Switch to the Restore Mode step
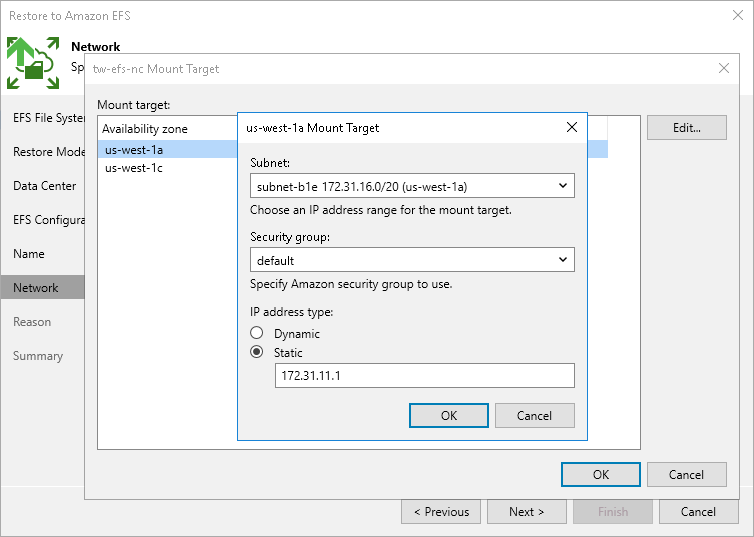The image size is (754, 537). pos(48,152)
